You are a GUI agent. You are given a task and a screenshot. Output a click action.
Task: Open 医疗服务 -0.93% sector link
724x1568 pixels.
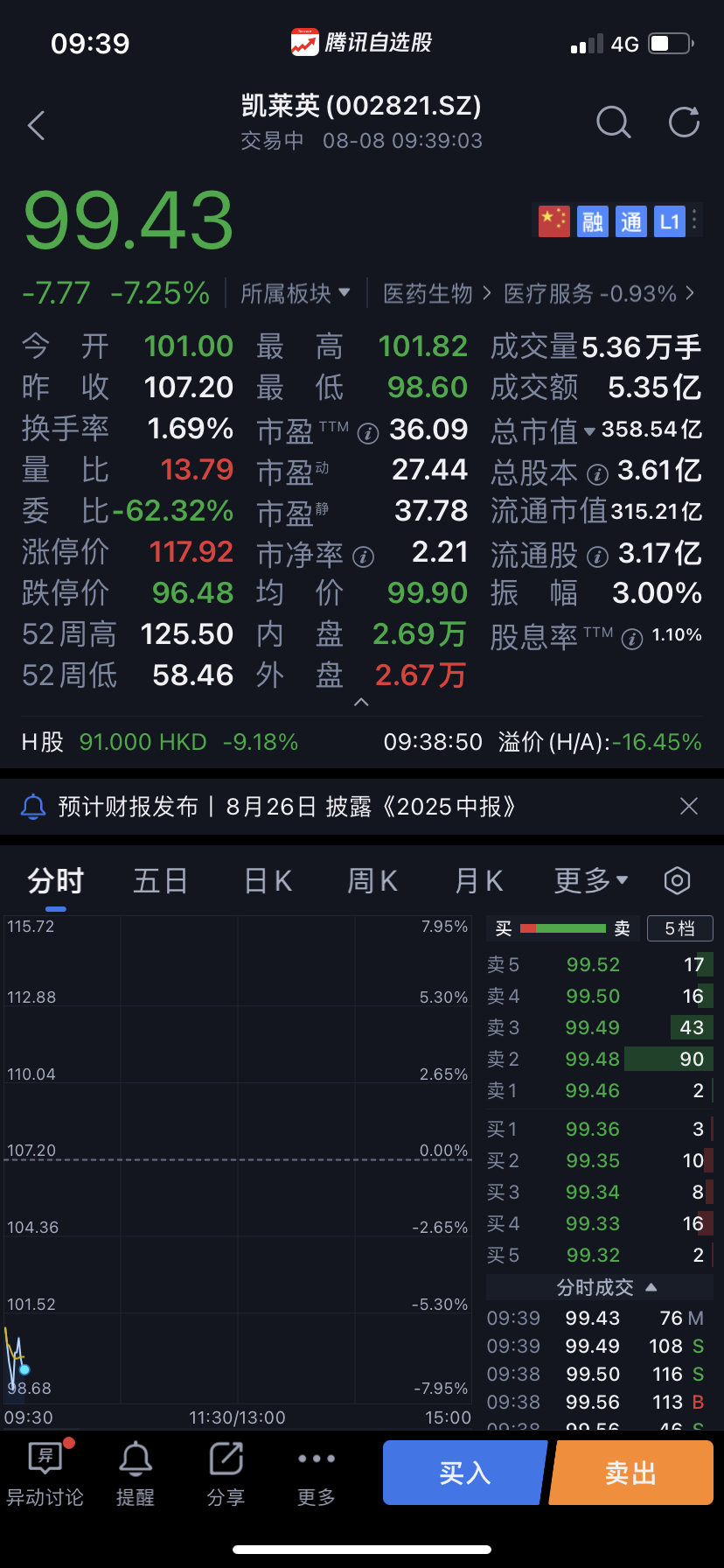tap(599, 293)
